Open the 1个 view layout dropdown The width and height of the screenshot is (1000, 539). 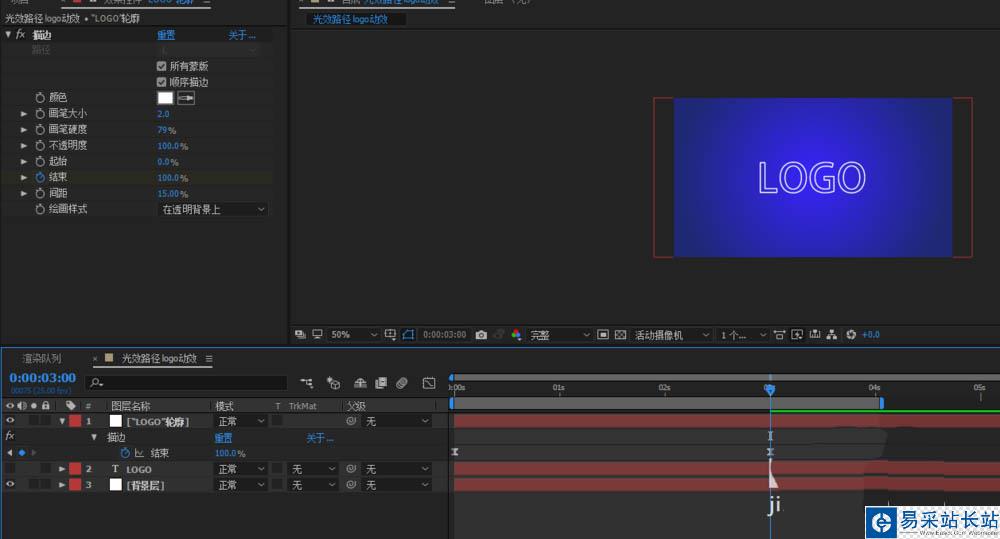743,334
